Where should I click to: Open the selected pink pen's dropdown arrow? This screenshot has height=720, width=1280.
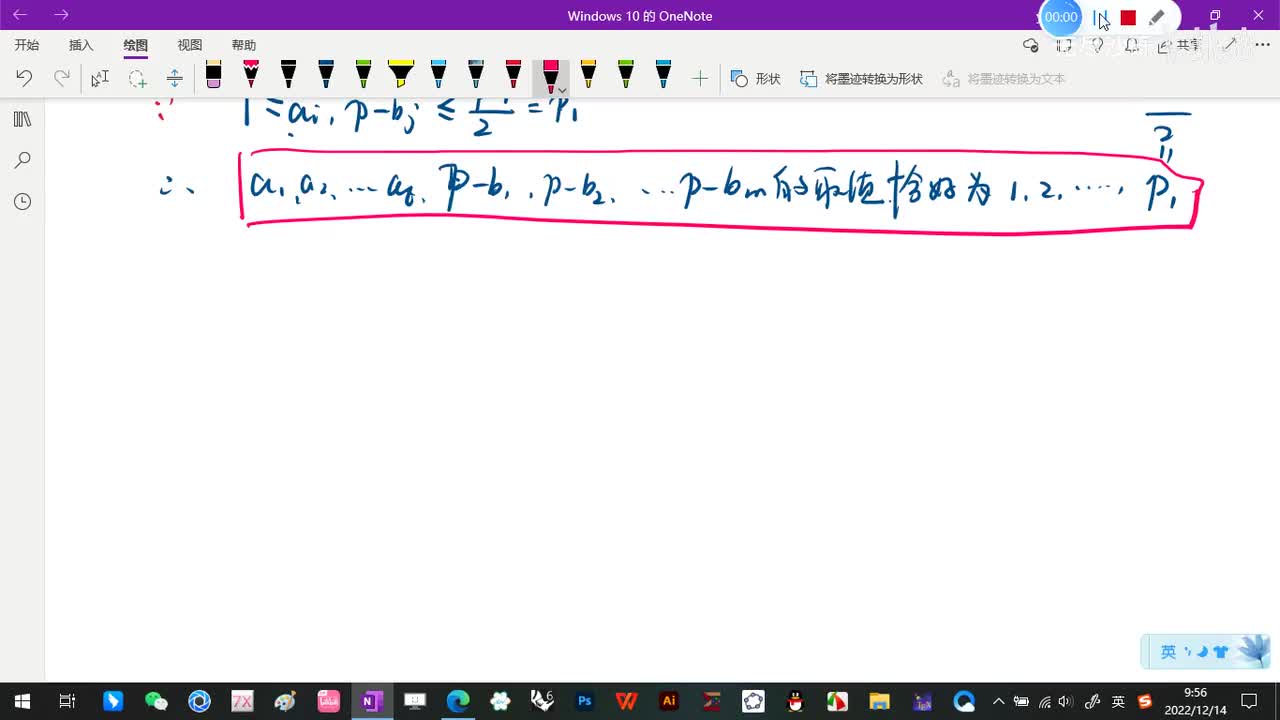click(562, 90)
